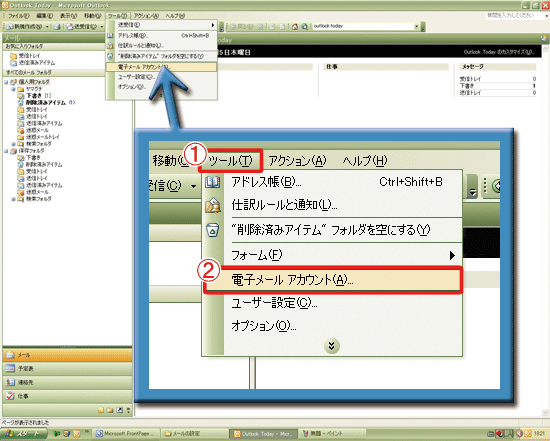Open the ヘルプ menu
The width and height of the screenshot is (550, 441).
[x=175, y=16]
